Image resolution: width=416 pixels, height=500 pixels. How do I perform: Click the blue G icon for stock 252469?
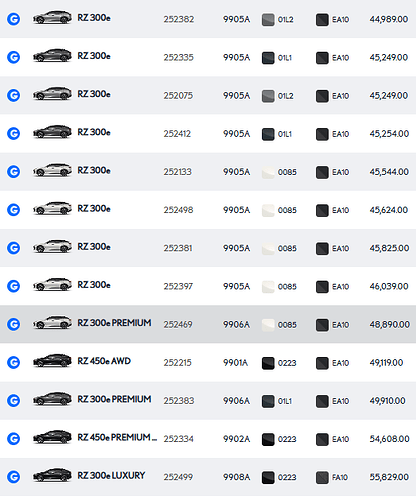coord(14,324)
